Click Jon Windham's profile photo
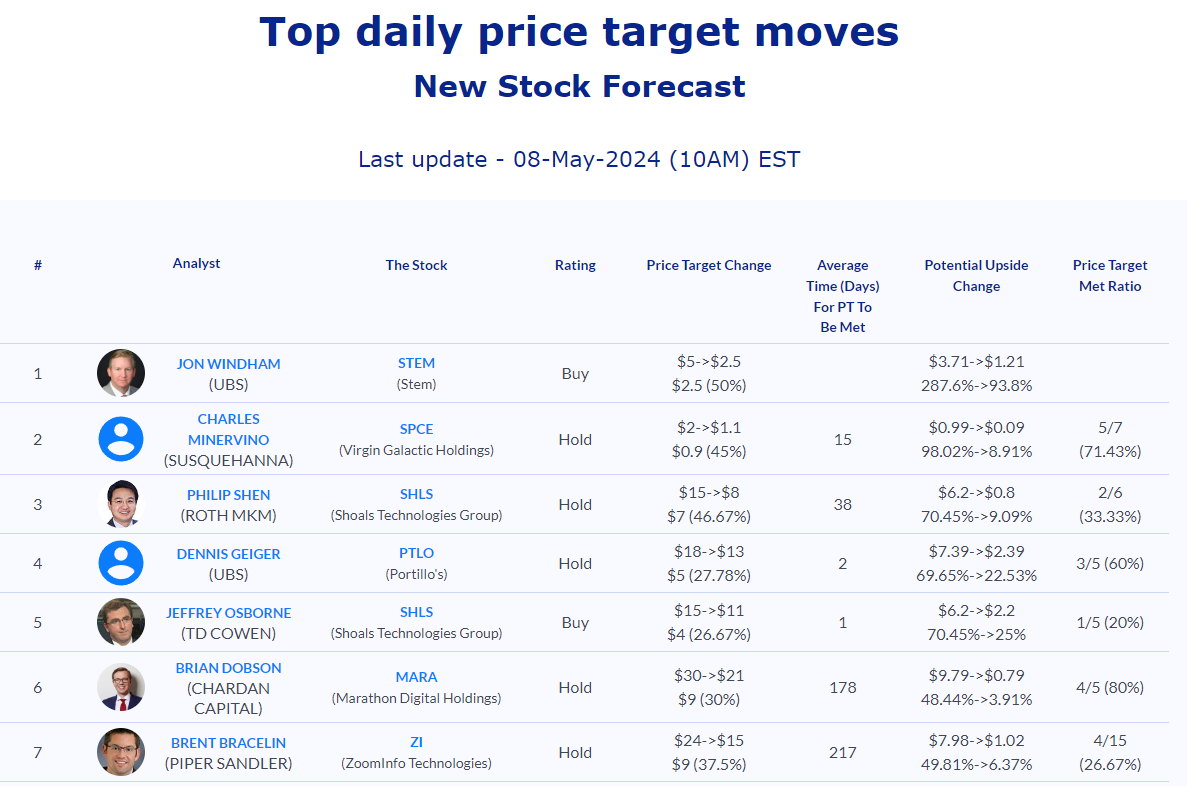This screenshot has height=786, width=1187. point(121,373)
